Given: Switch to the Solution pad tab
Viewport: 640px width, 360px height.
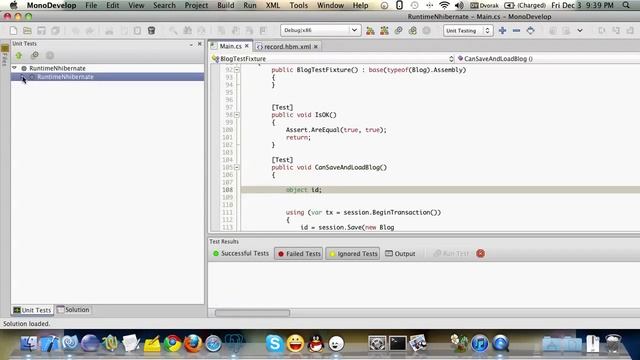Looking at the screenshot, I should (73, 310).
